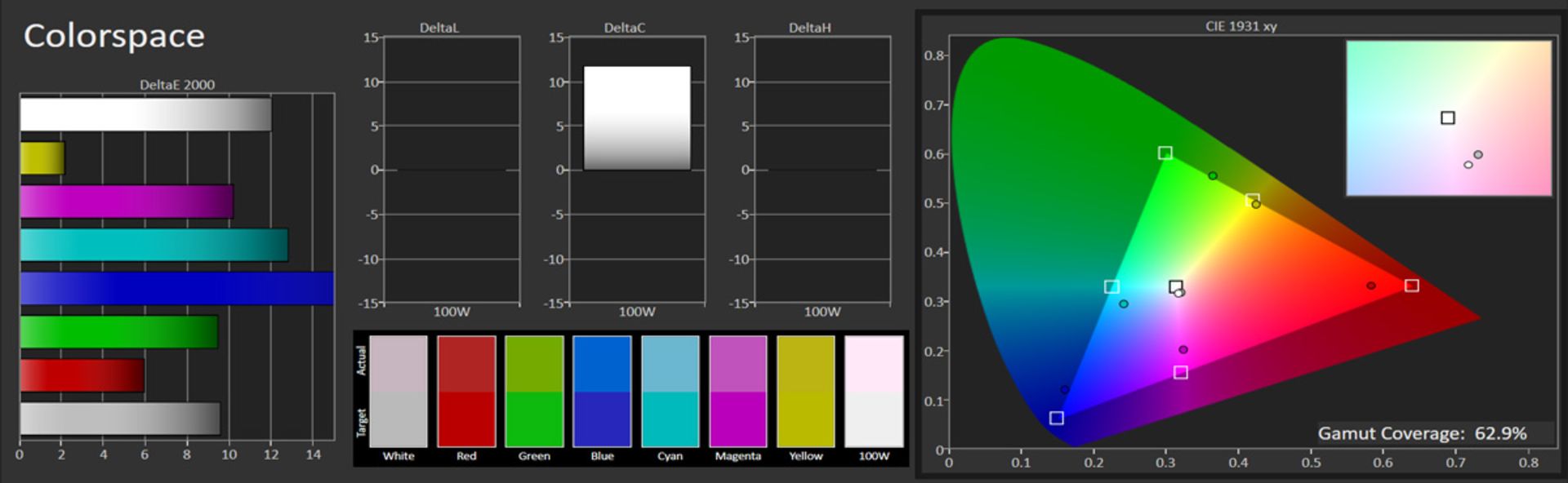Click the Target label beside the swatches
Screen dimensions: 1568x483
click(361, 423)
